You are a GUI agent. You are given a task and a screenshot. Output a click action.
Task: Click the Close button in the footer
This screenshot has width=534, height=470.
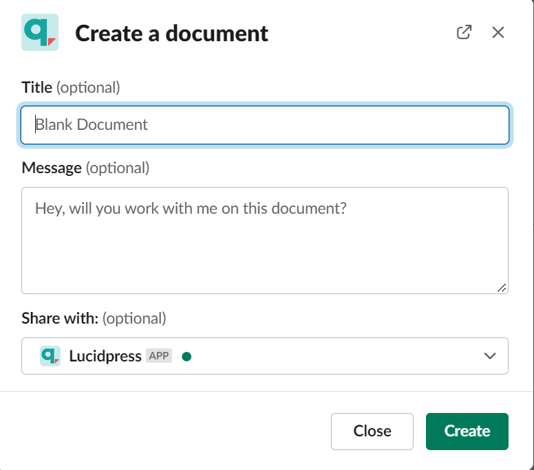point(372,431)
